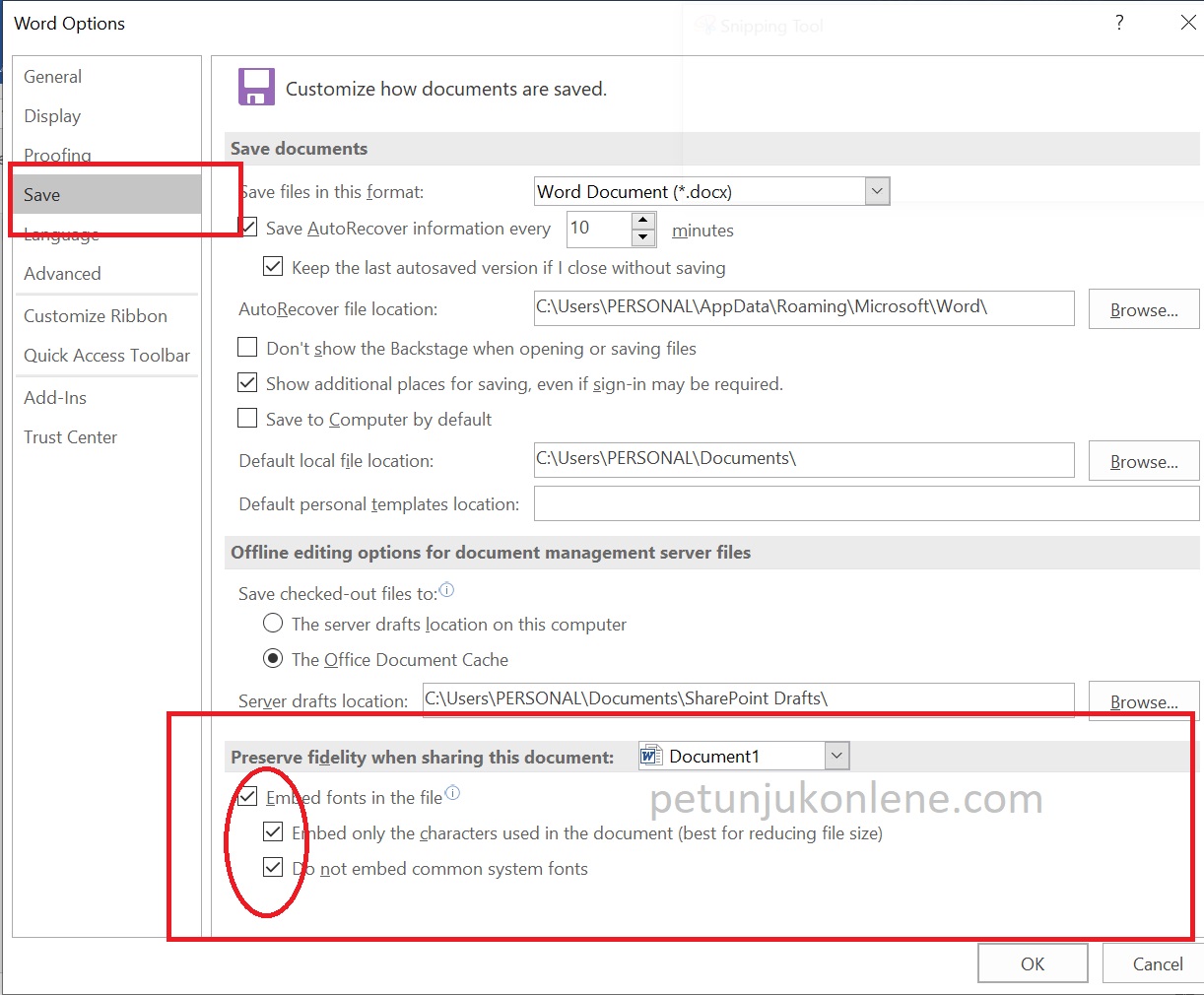This screenshot has width=1204, height=995.
Task: Click the AutoRecover file location field
Action: point(804,307)
